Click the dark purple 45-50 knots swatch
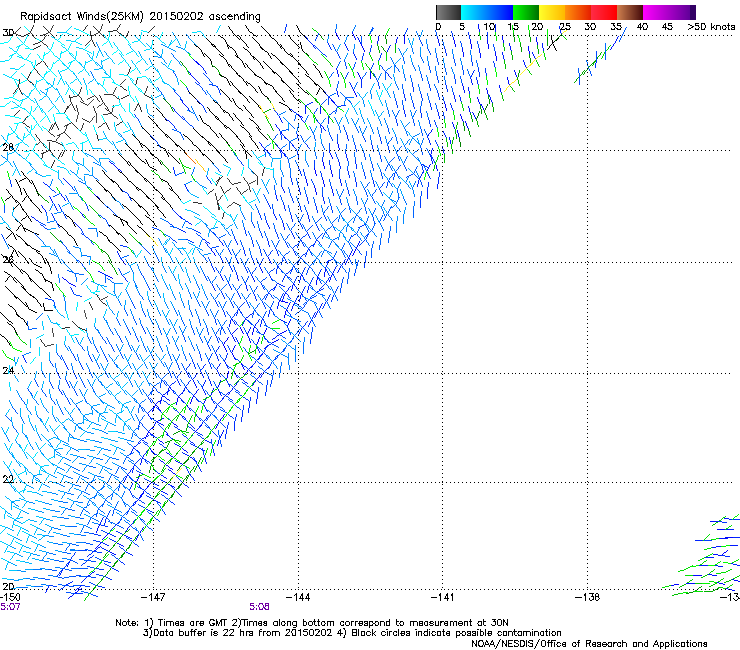This screenshot has width=740, height=650. [x=682, y=12]
